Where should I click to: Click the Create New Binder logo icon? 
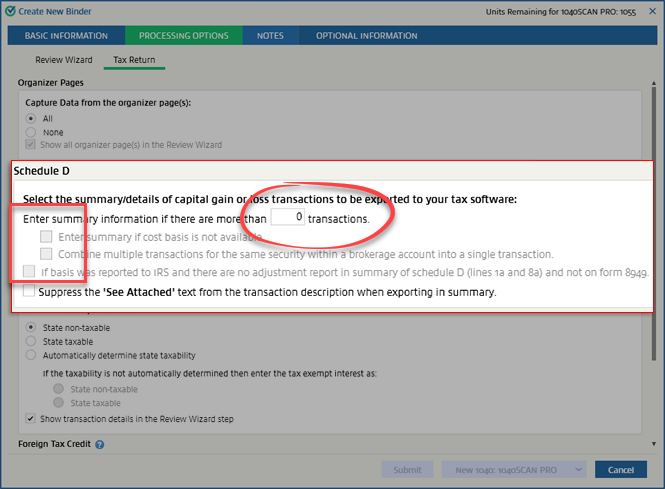point(10,11)
